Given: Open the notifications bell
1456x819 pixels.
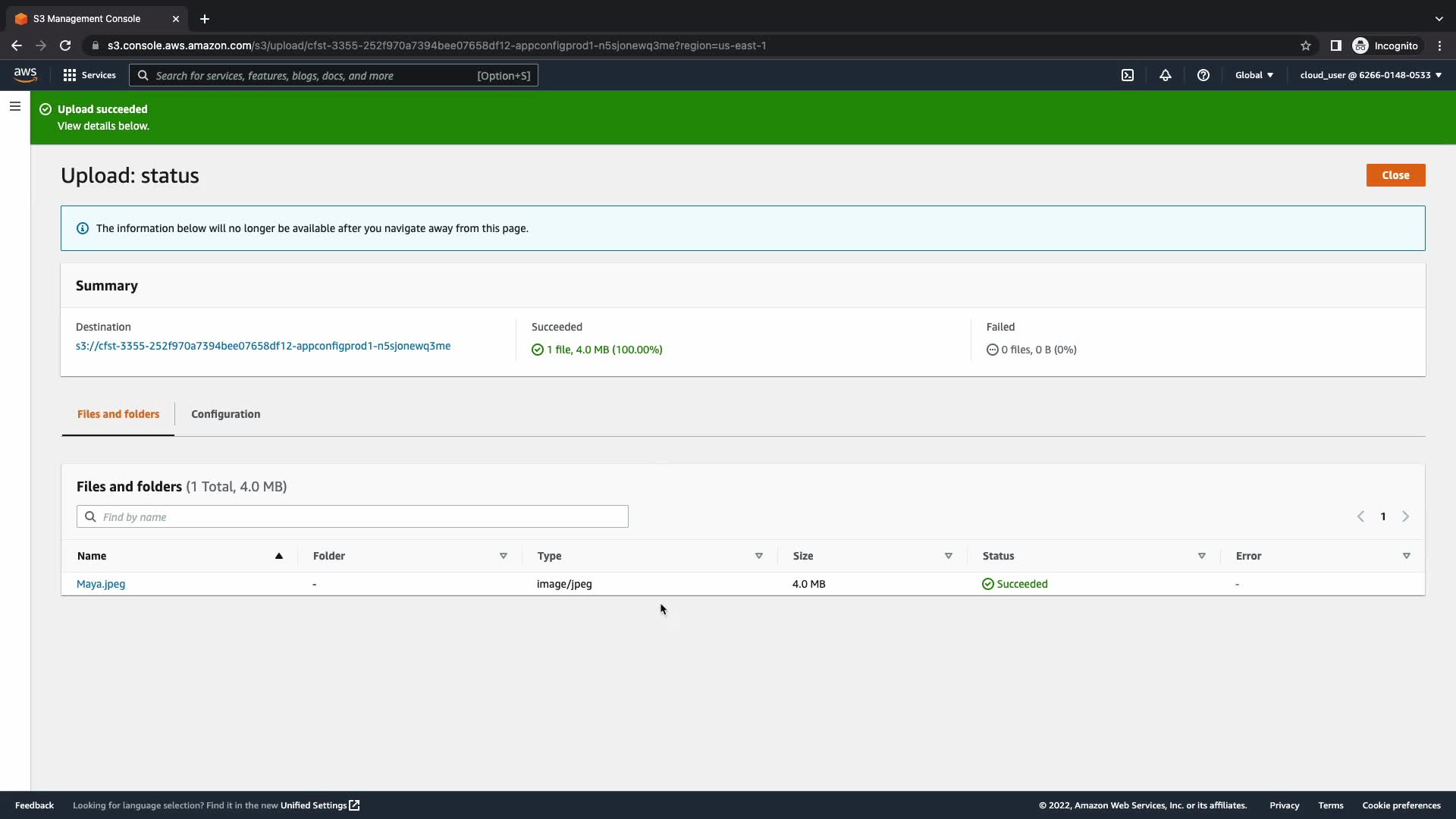Looking at the screenshot, I should click(1166, 75).
